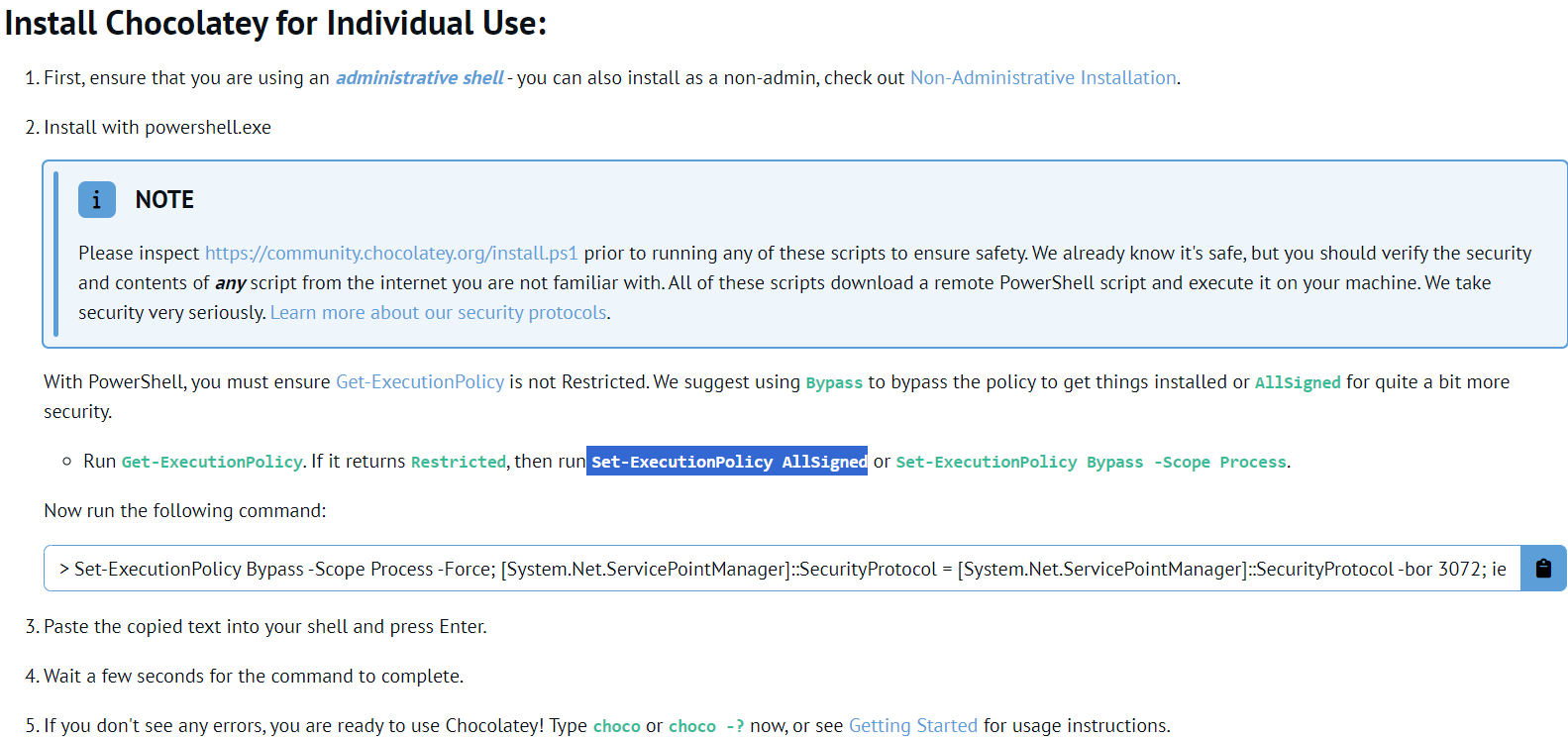Click the green AllSigned code in suggestion sentence
The height and width of the screenshot is (739, 1568).
click(1298, 383)
